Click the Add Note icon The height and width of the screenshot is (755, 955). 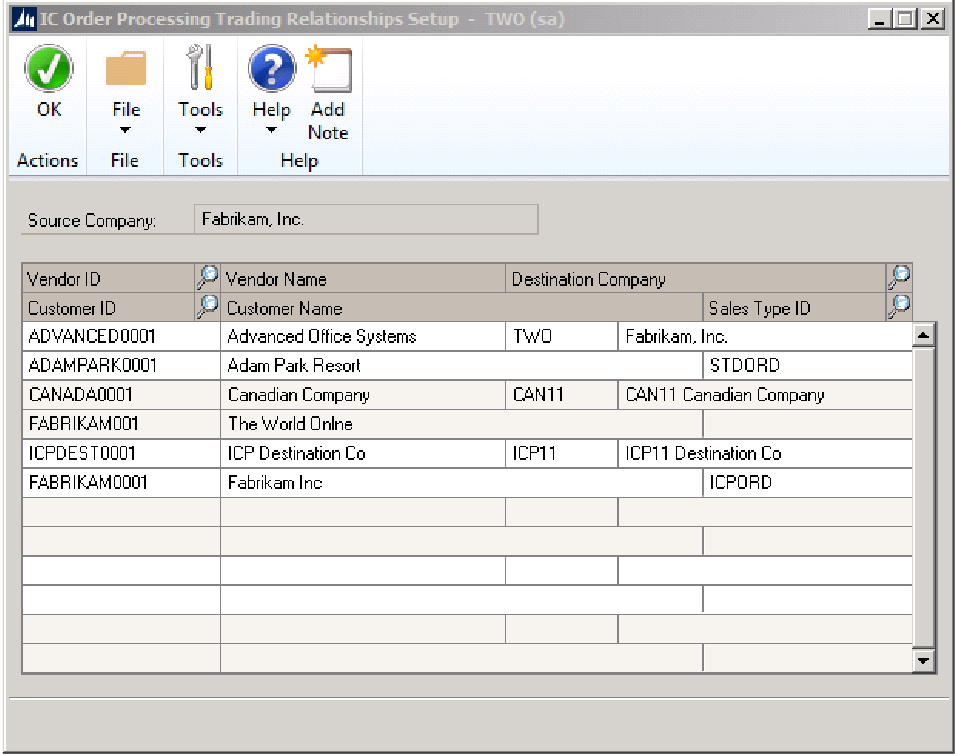(329, 70)
